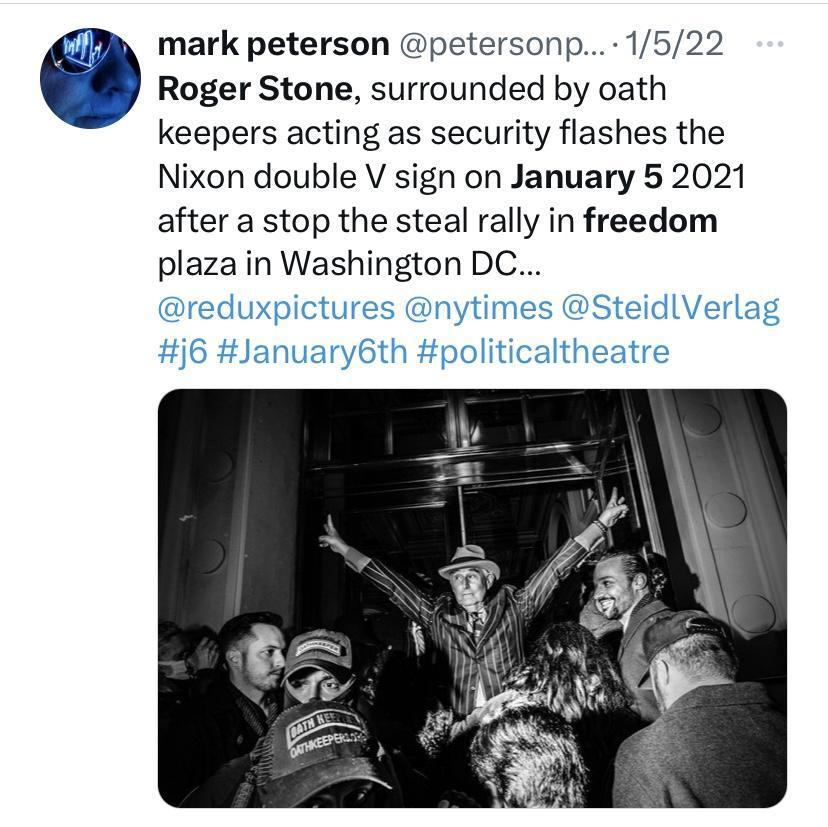Click the raised V-sign hand at photo right

610,508
